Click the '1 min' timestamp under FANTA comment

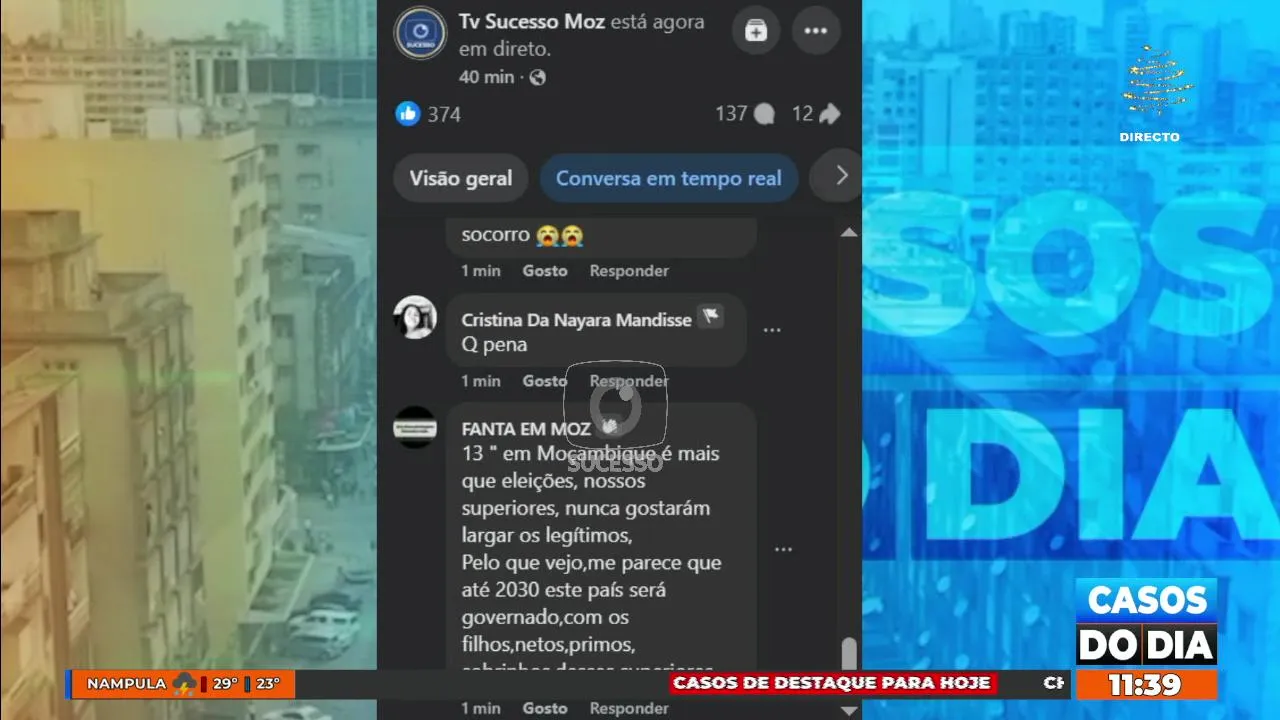click(x=481, y=708)
